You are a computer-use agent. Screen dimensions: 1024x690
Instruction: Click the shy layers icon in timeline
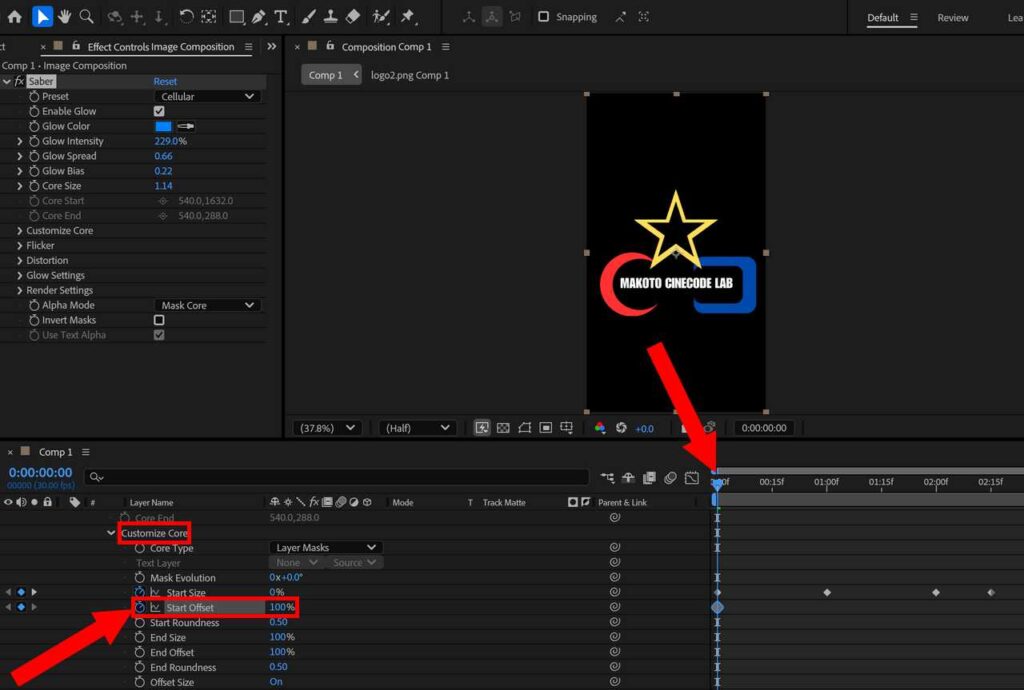628,478
